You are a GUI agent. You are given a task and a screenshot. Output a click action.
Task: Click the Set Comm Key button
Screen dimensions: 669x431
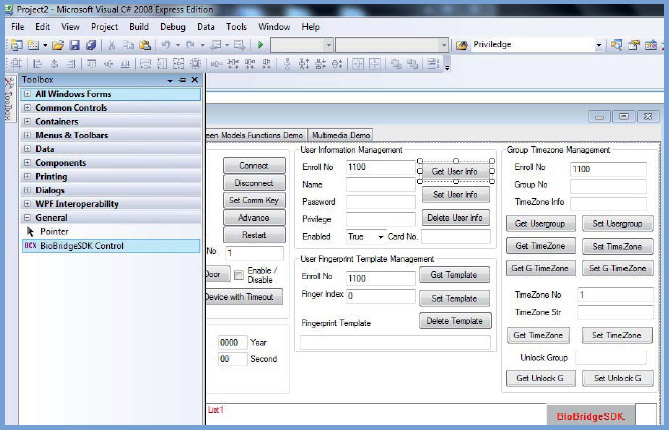pyautogui.click(x=254, y=200)
